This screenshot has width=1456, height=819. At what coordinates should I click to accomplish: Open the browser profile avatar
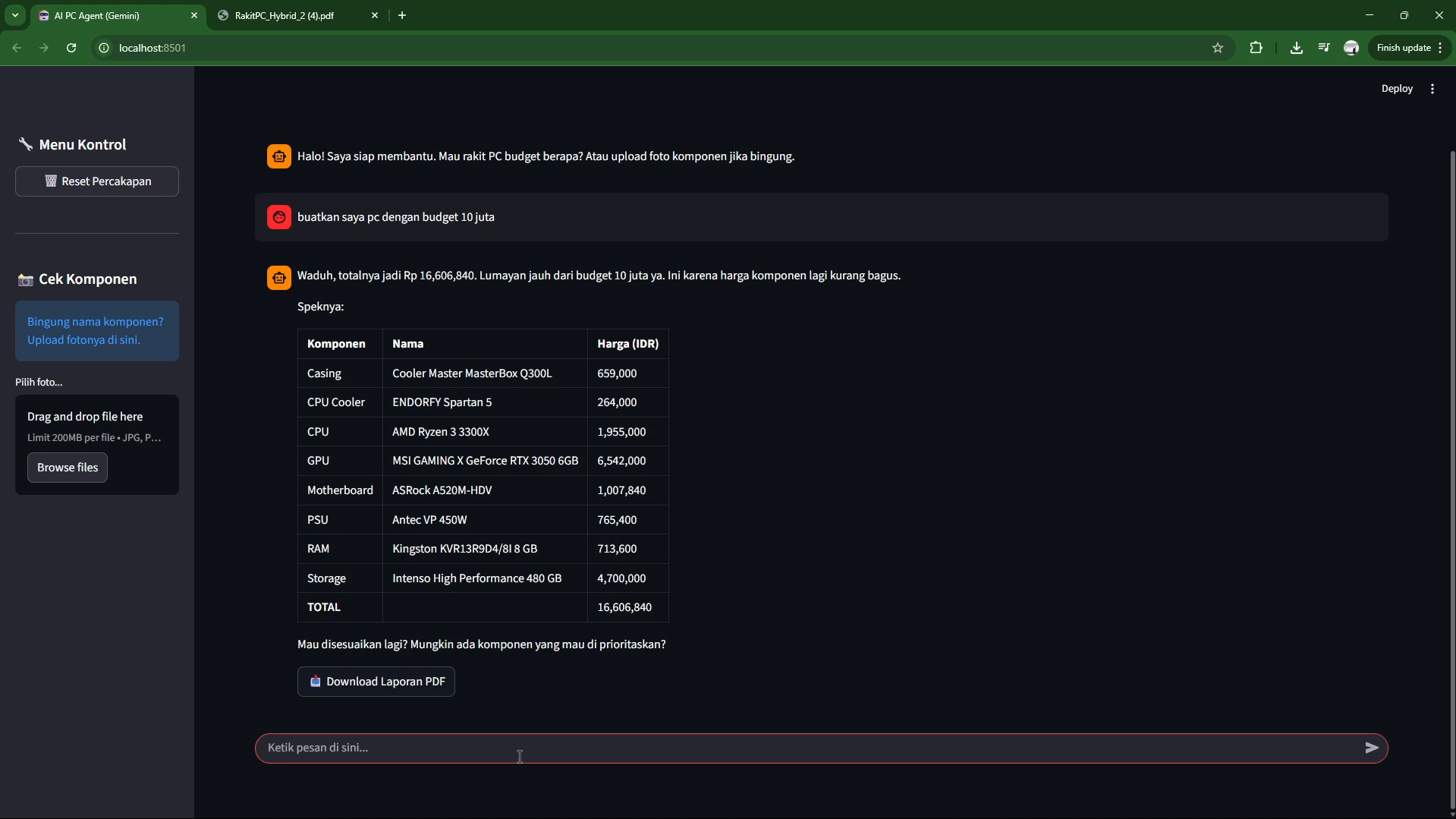(1351, 48)
